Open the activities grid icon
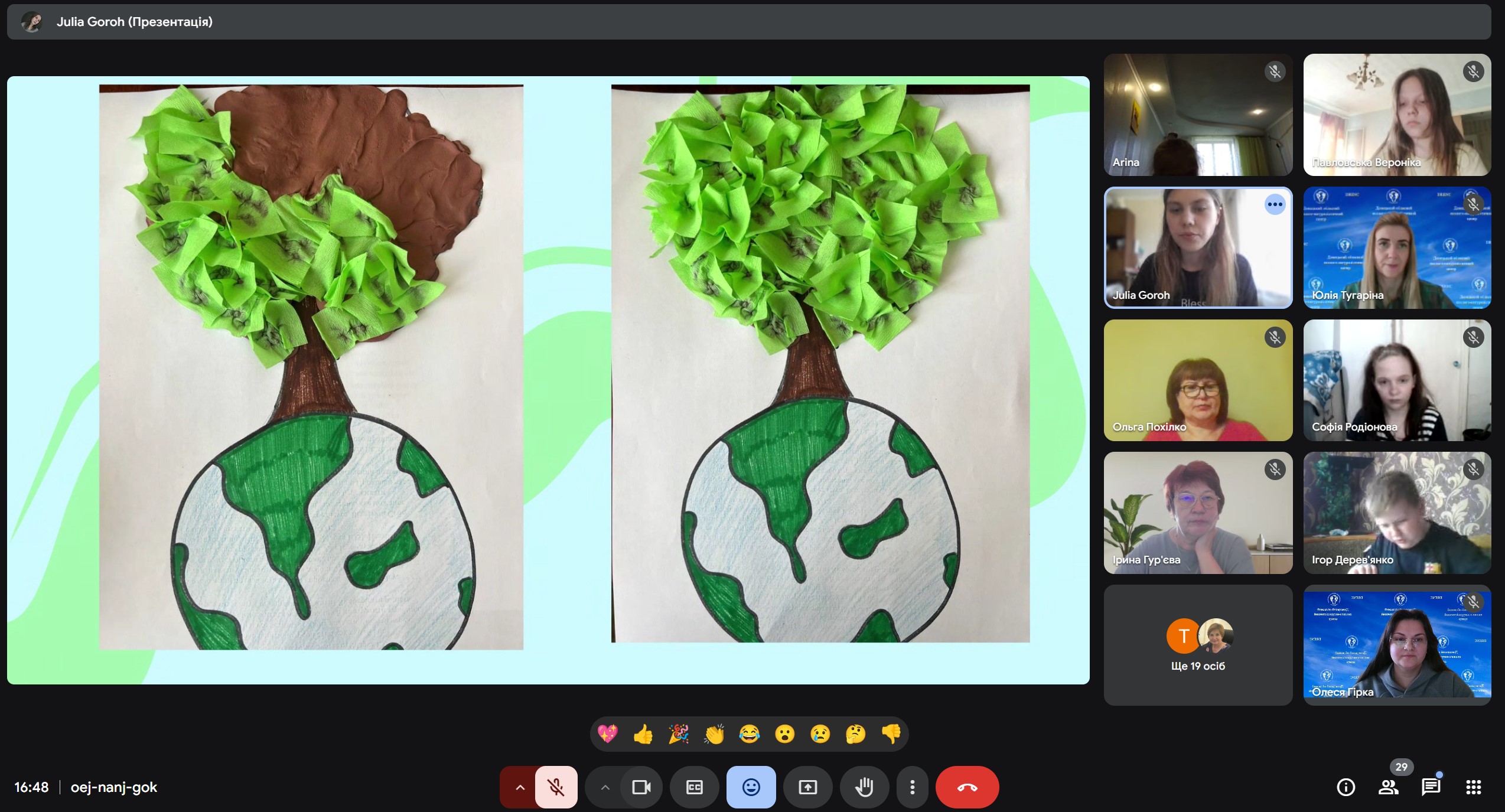1505x812 pixels. point(1473,787)
